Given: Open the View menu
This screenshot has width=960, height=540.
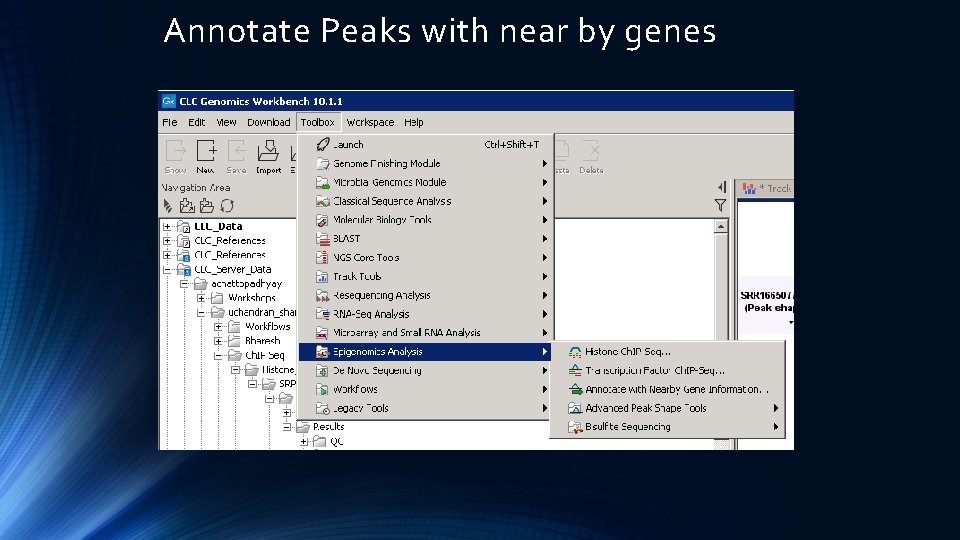Looking at the screenshot, I should click(226, 122).
